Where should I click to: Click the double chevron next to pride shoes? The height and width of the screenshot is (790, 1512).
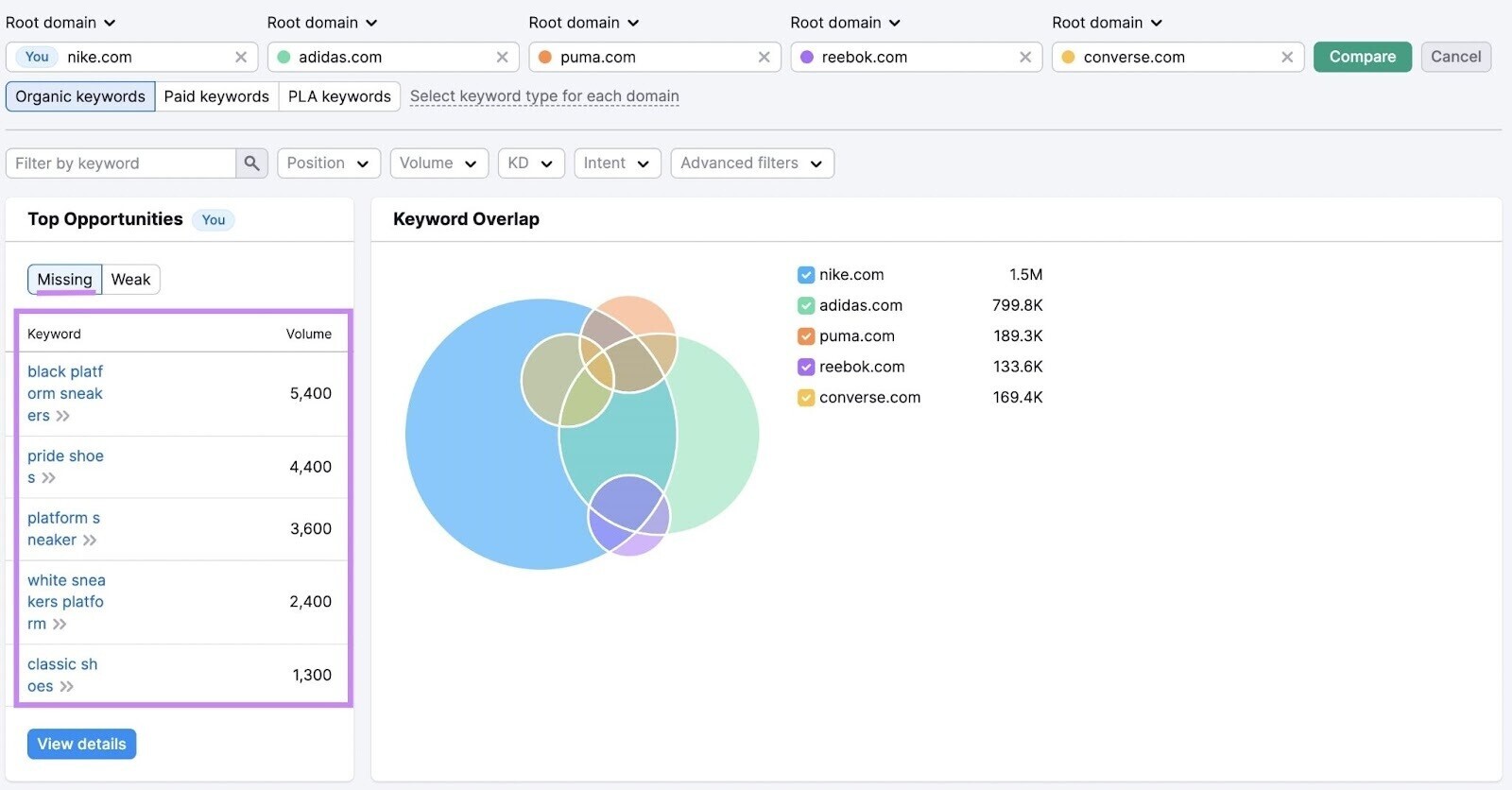48,478
